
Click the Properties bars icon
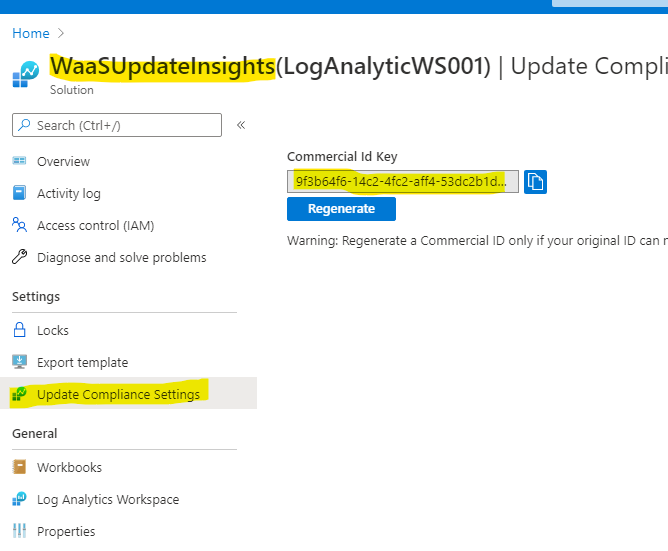point(19,531)
